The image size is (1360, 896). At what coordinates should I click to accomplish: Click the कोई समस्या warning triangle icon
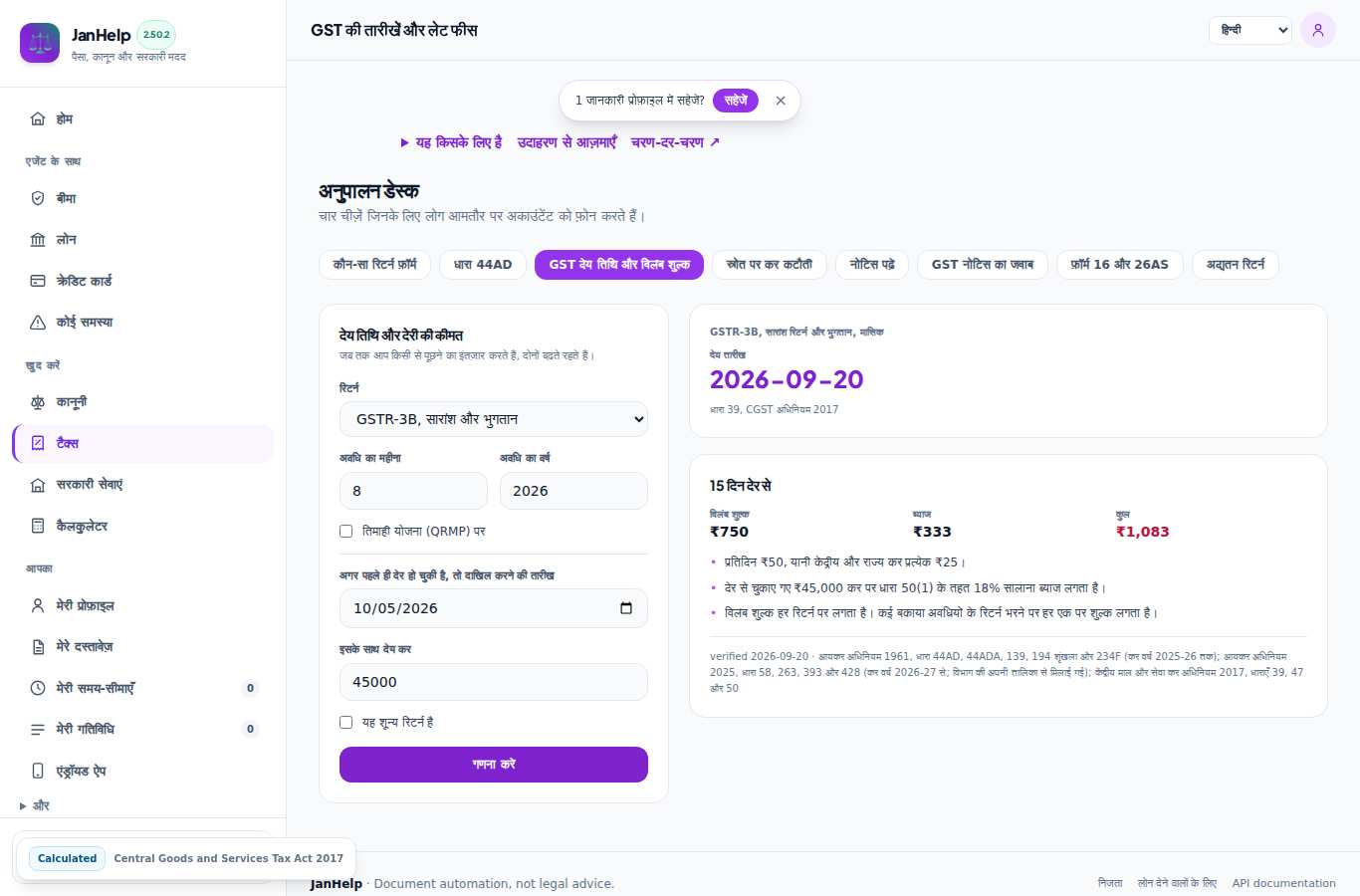[38, 323]
